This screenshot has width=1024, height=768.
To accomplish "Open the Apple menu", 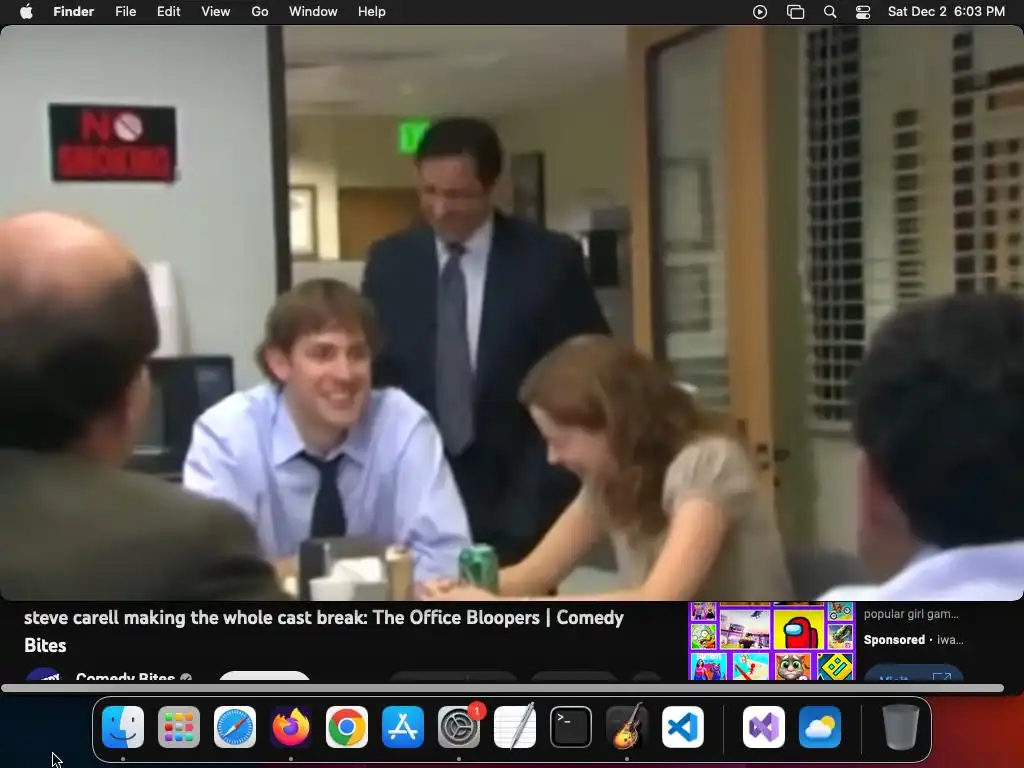I will pos(26,12).
